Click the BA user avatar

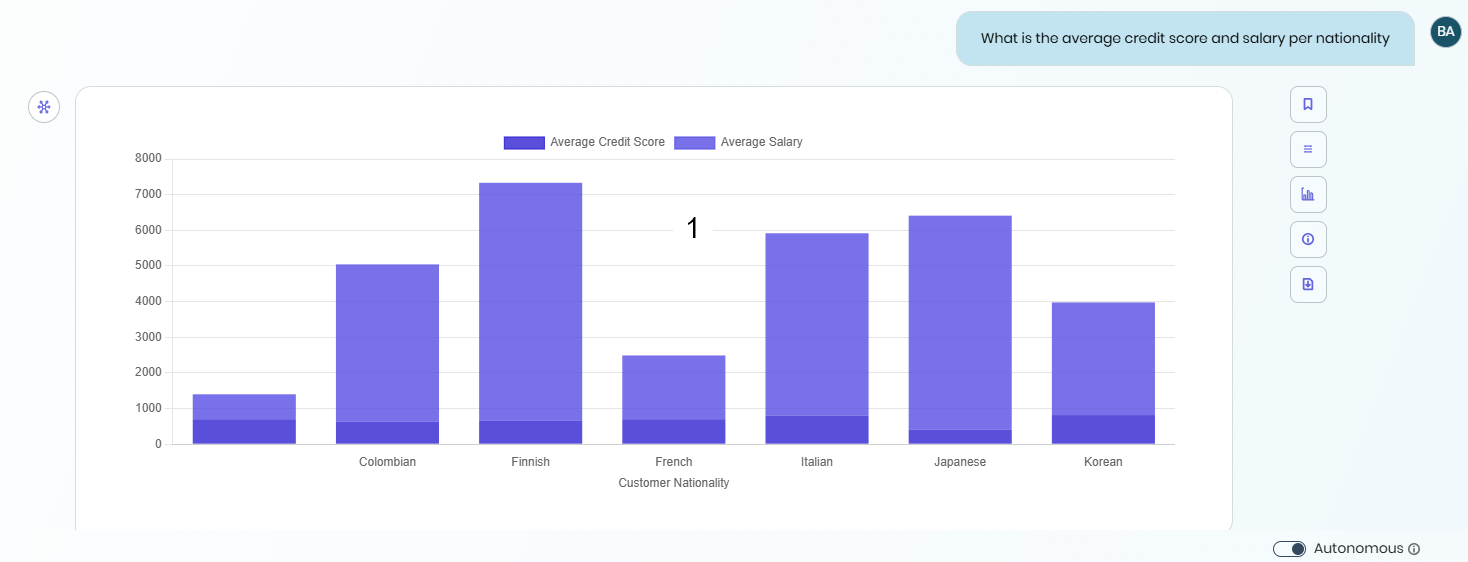pos(1445,31)
